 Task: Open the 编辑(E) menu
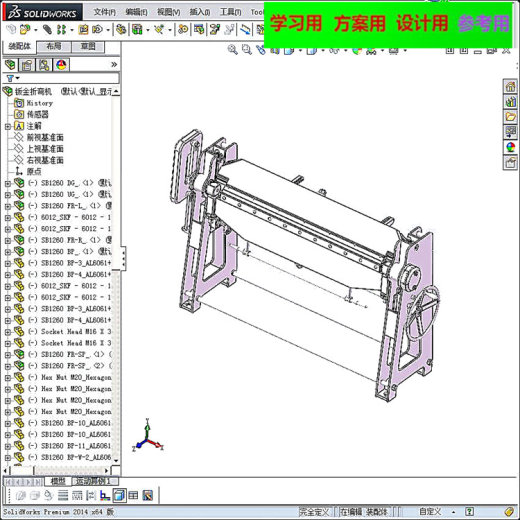coord(136,12)
